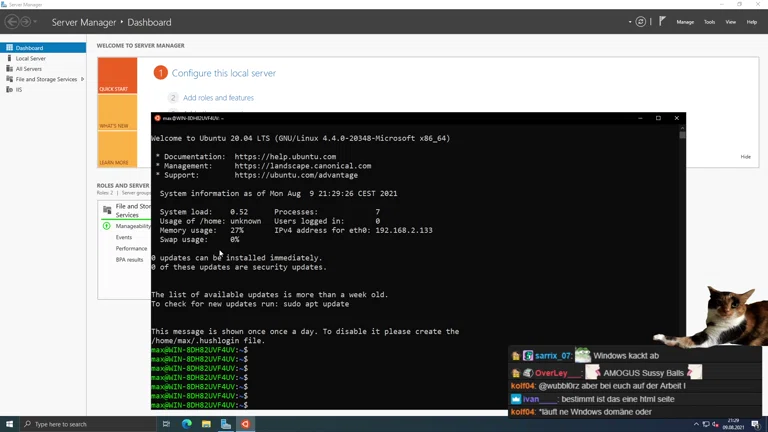Screen dimensions: 768x432
Task: Open BPA results in File and Storage tile
Action: (129, 260)
